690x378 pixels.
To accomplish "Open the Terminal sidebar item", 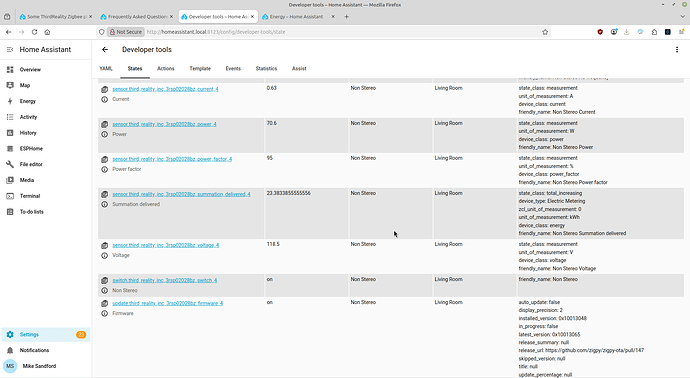I will click(29, 196).
